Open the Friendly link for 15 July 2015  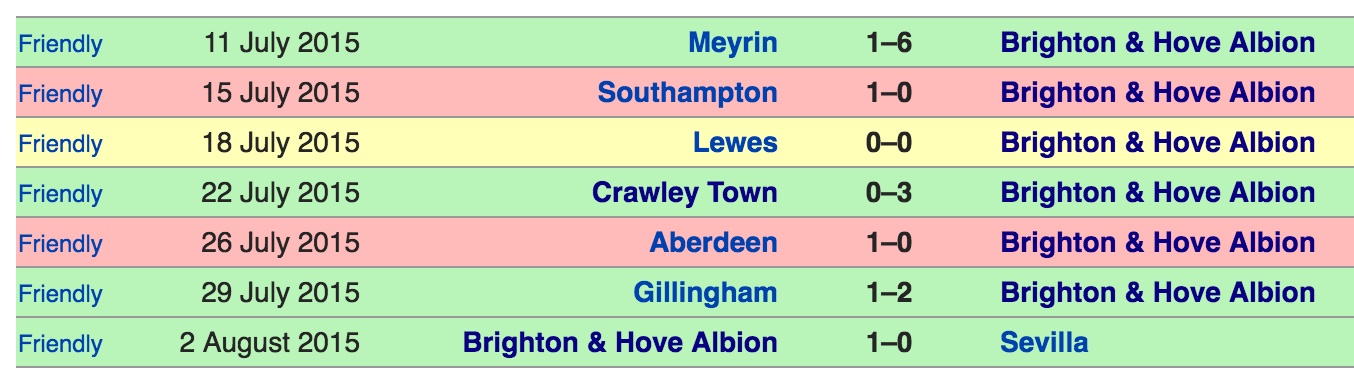[x=60, y=94]
